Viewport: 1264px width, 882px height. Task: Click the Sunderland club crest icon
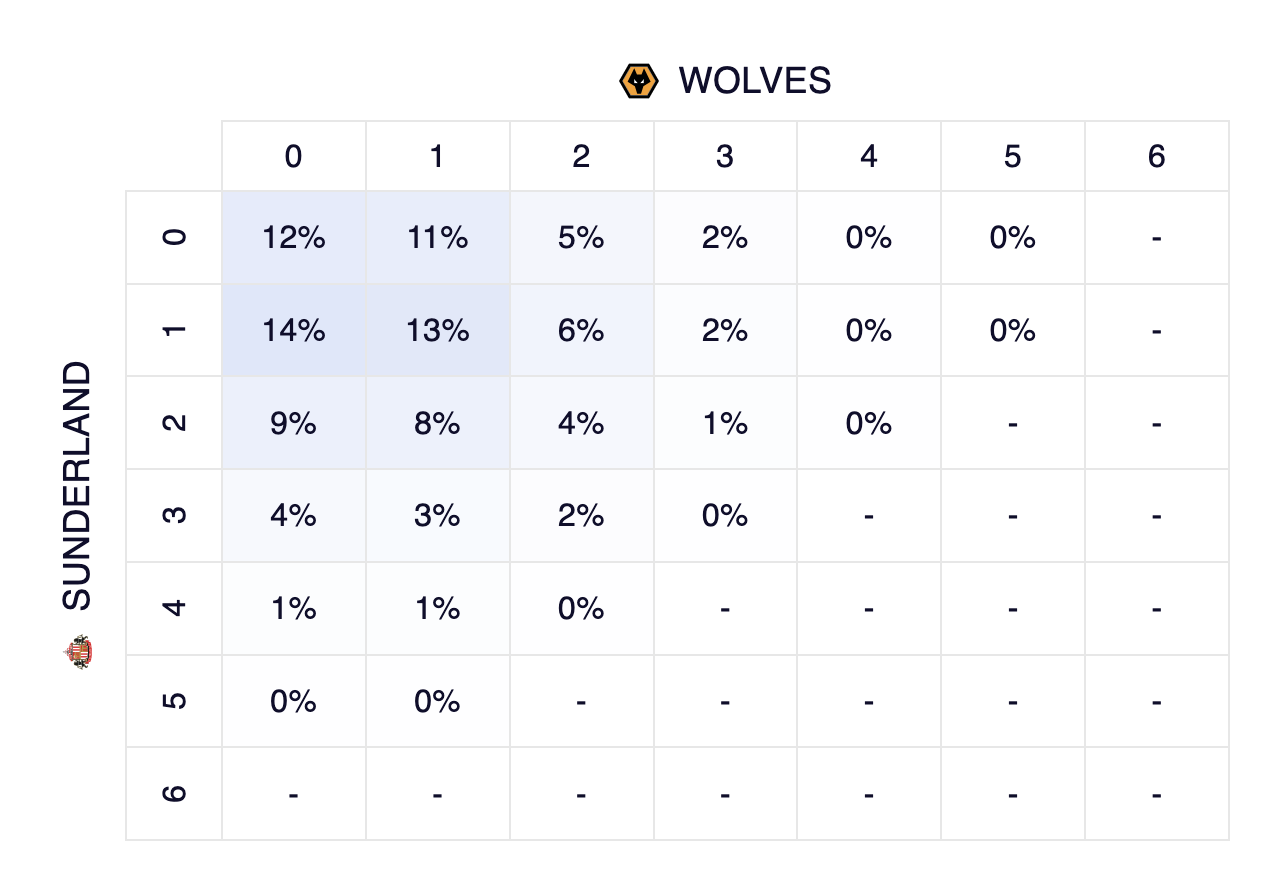pyautogui.click(x=77, y=652)
